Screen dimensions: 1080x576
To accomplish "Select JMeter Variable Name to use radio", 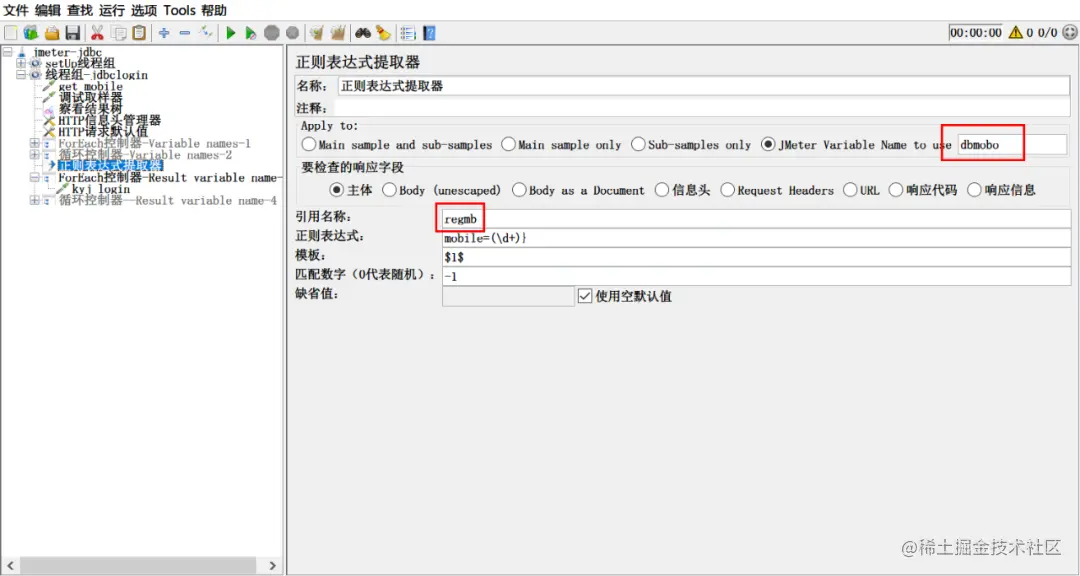I will (768, 145).
